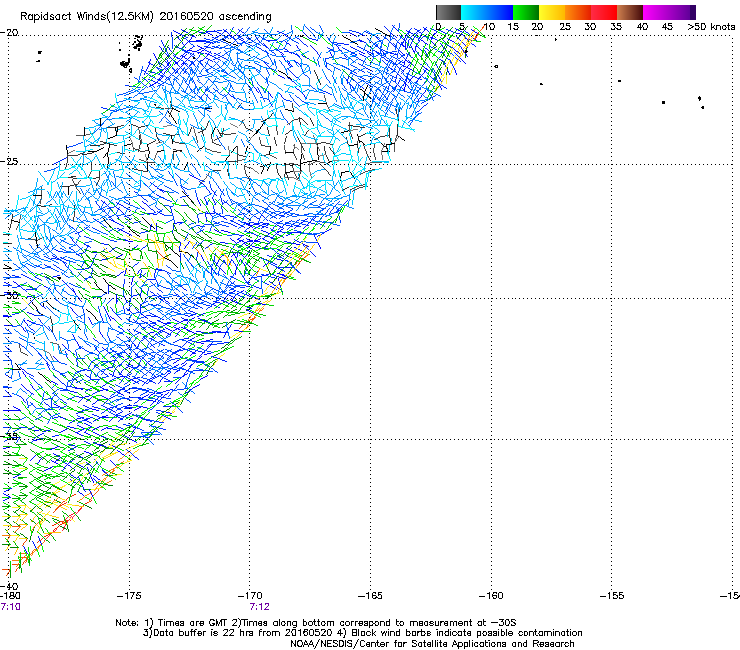Image resolution: width=740 pixels, height=650 pixels.
Task: Click the 'Rapidscat Winds(12.5KM)' title text
Action: click(x=87, y=17)
